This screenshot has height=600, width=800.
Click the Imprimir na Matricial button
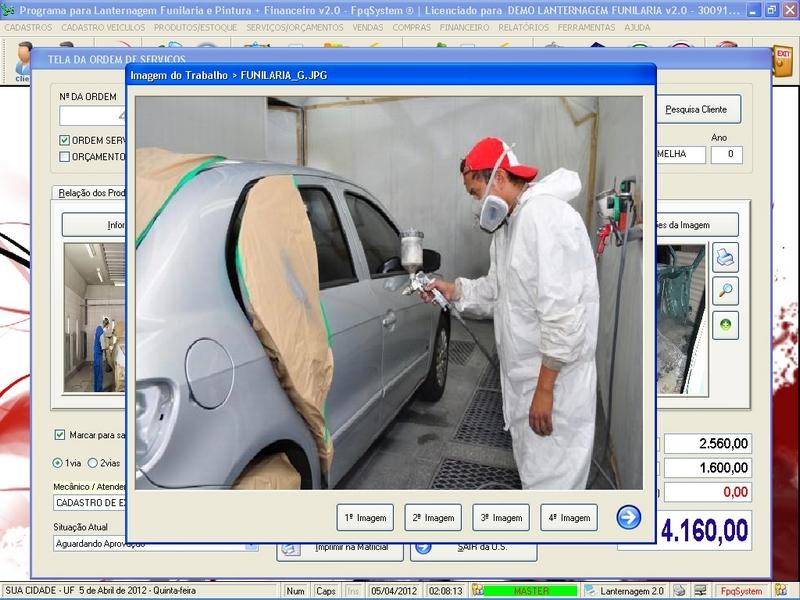click(340, 550)
